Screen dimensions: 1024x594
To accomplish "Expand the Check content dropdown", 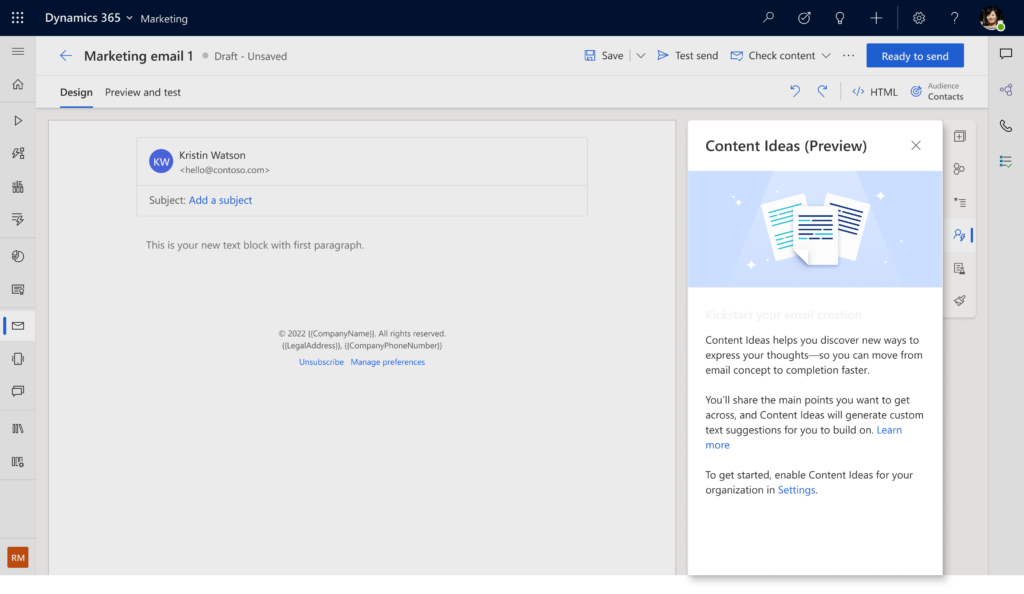I will click(x=826, y=56).
